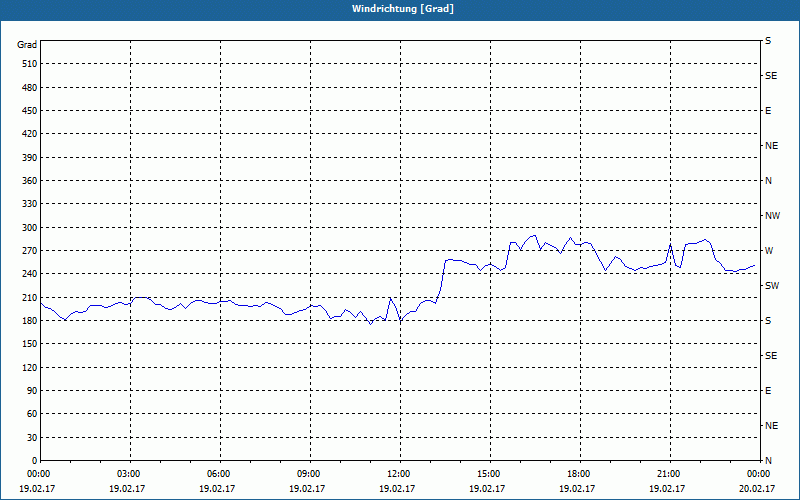Click the W compass label
This screenshot has height=500, width=800.
[769, 251]
